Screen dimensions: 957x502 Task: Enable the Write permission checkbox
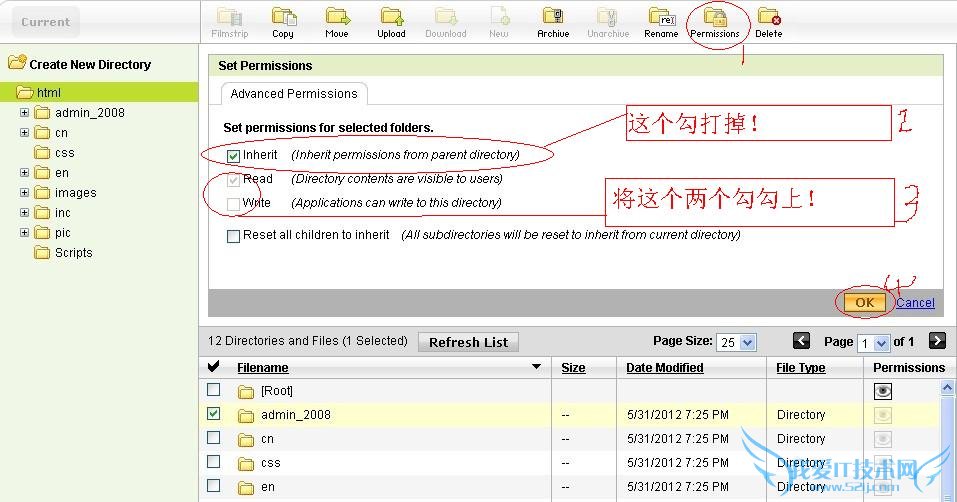coord(233,204)
